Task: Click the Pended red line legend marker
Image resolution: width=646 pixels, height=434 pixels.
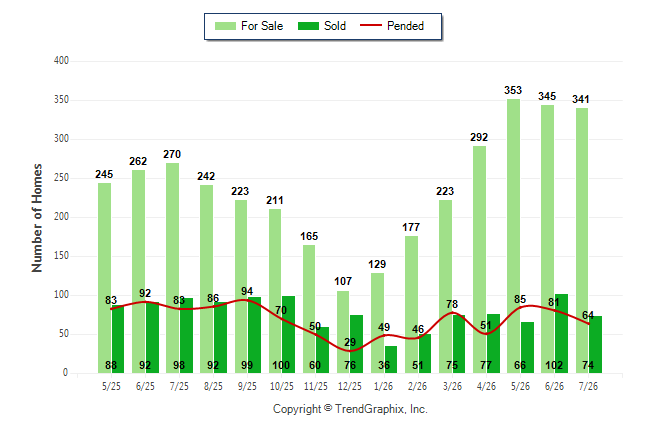Action: [x=371, y=25]
